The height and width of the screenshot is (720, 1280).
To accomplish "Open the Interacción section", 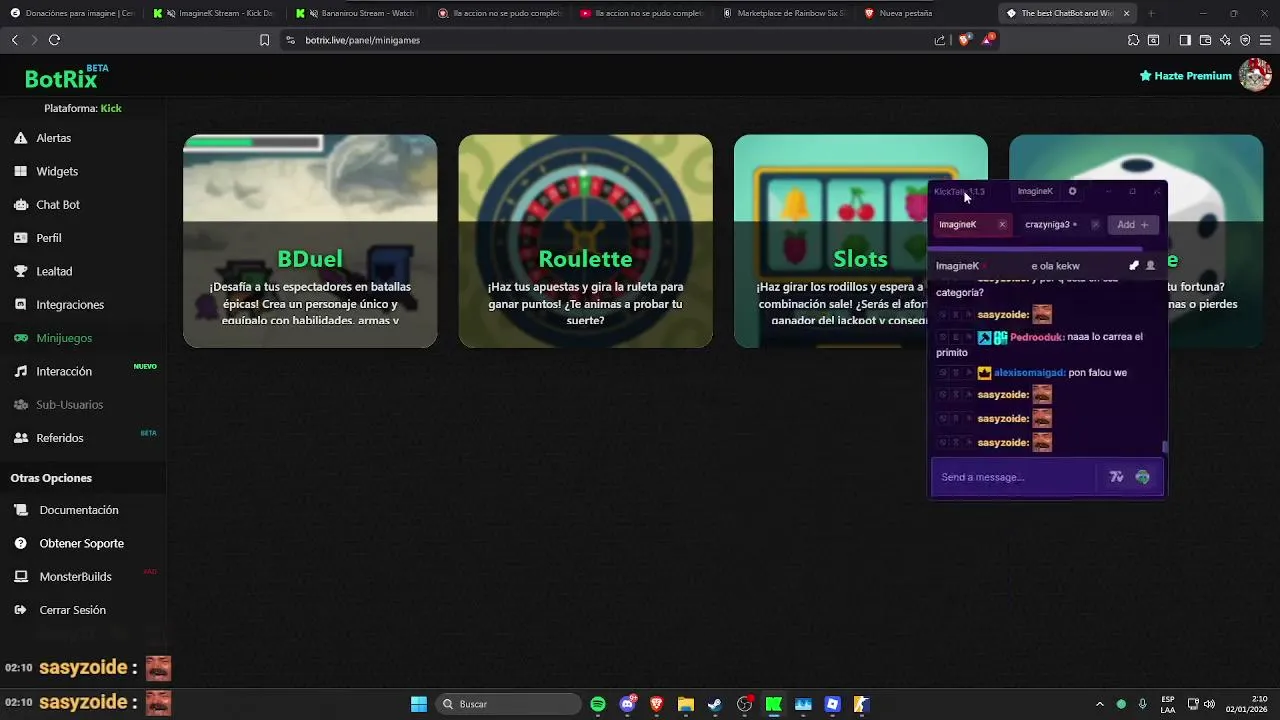I will coord(64,371).
